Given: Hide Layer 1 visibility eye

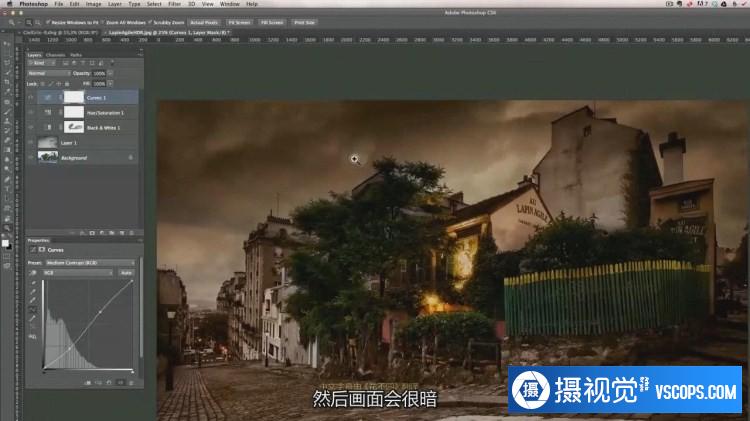Looking at the screenshot, I should coord(31,143).
